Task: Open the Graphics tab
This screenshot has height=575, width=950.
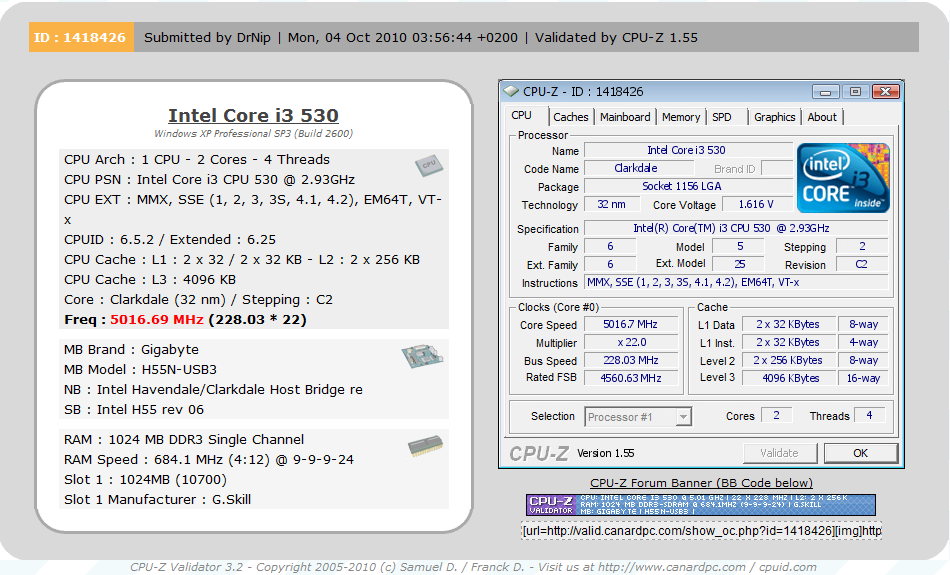Action: click(x=774, y=117)
